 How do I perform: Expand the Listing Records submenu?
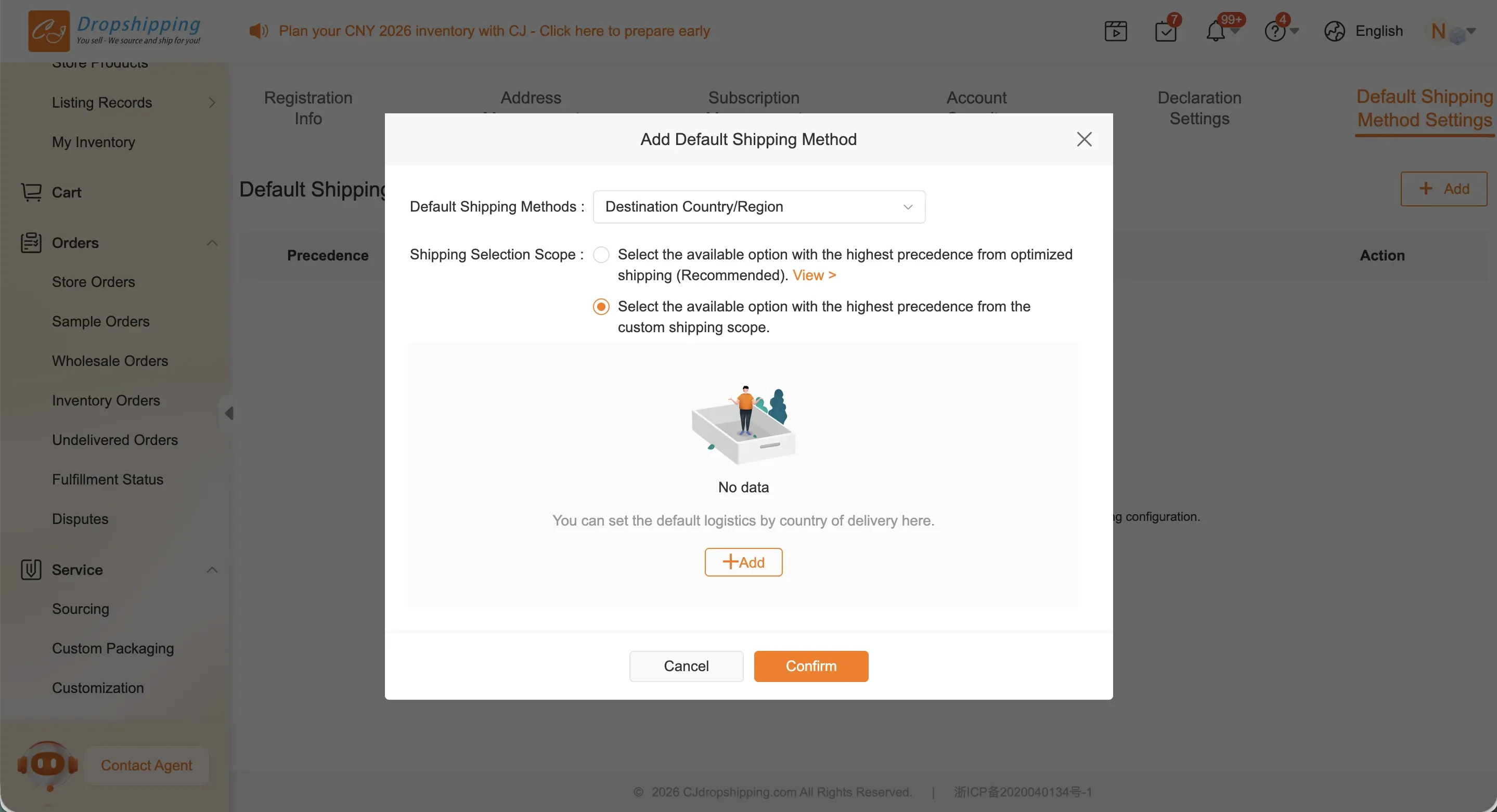click(x=212, y=103)
